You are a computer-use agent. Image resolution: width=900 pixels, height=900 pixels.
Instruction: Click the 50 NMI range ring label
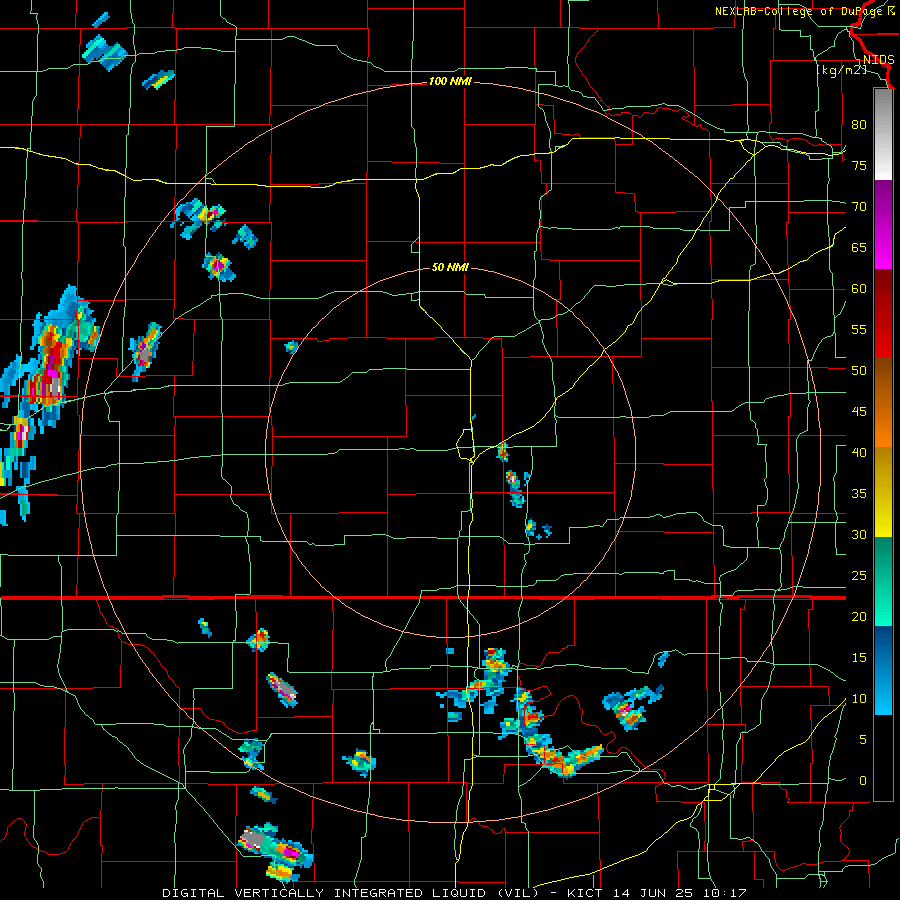tap(450, 267)
